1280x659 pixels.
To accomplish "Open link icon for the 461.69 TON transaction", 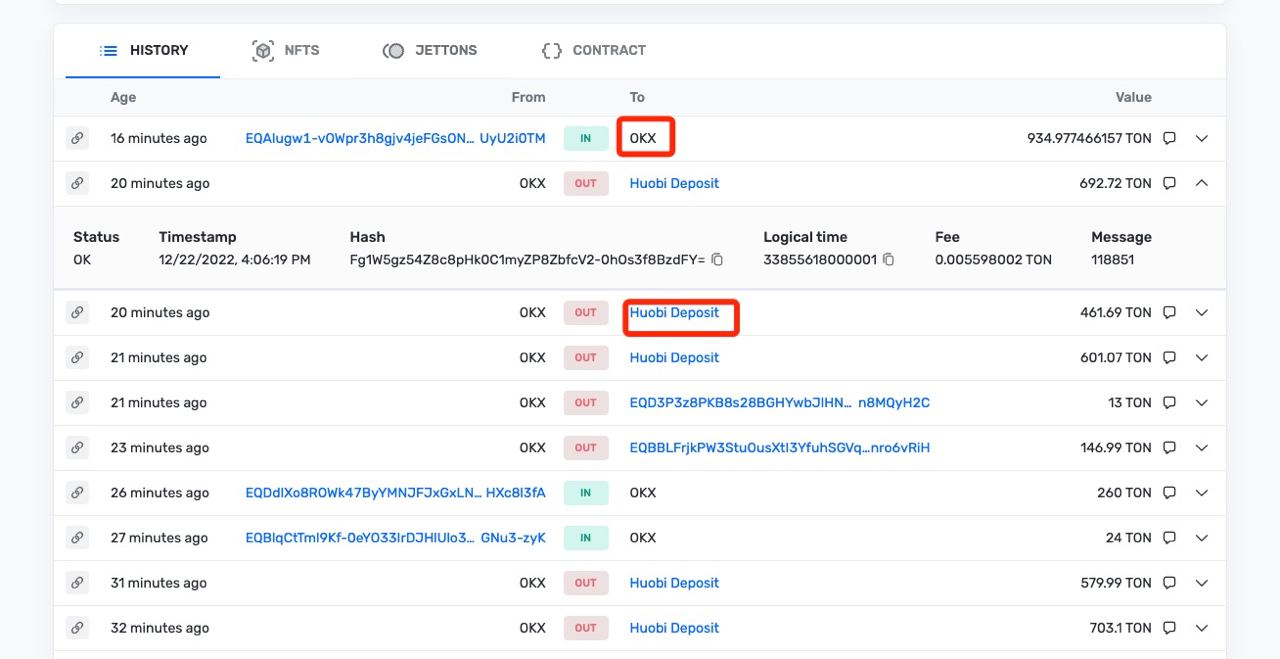I will pos(77,313).
